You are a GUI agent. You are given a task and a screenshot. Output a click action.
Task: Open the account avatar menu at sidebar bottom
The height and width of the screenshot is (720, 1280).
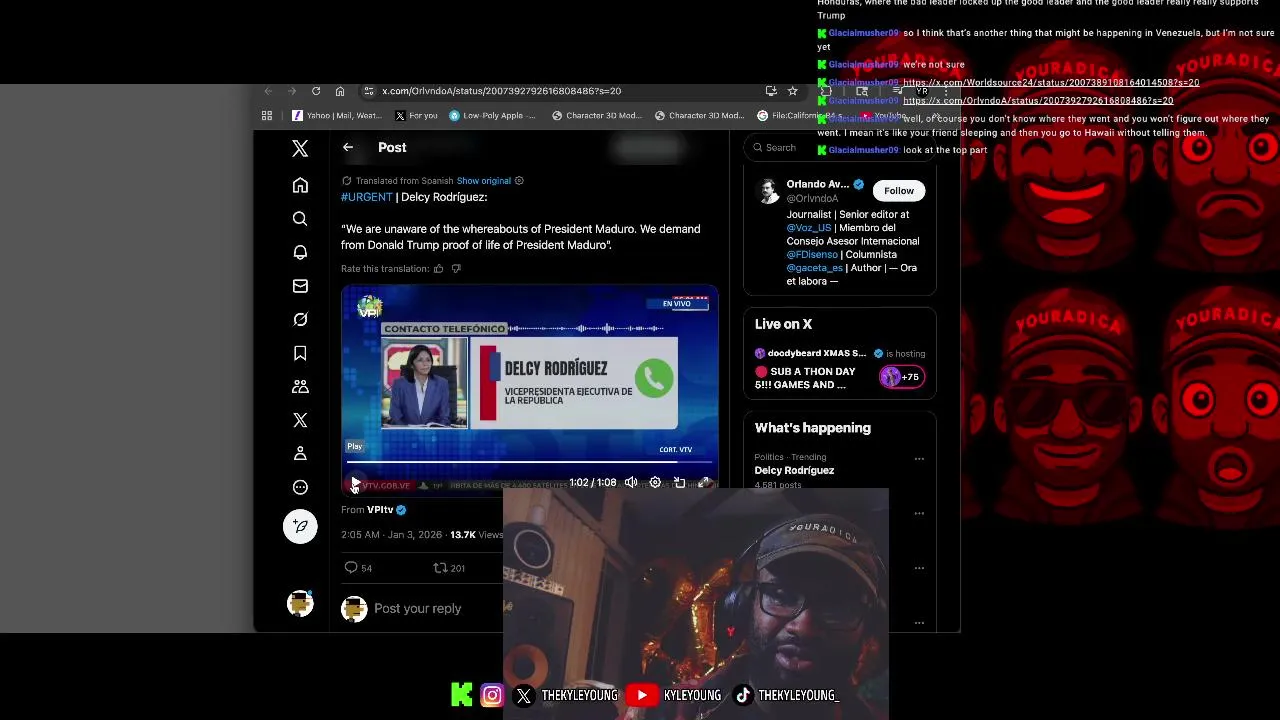300,603
